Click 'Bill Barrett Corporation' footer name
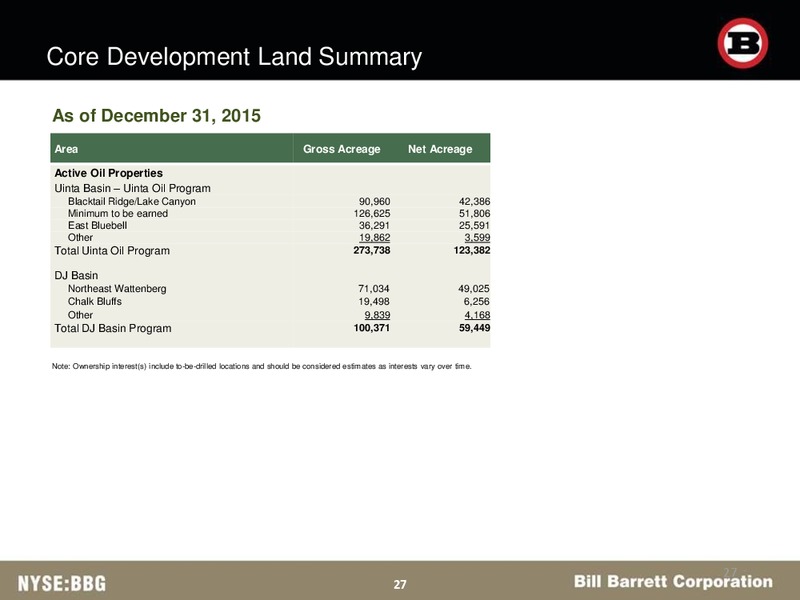This screenshot has height=600, width=800. 673,581
